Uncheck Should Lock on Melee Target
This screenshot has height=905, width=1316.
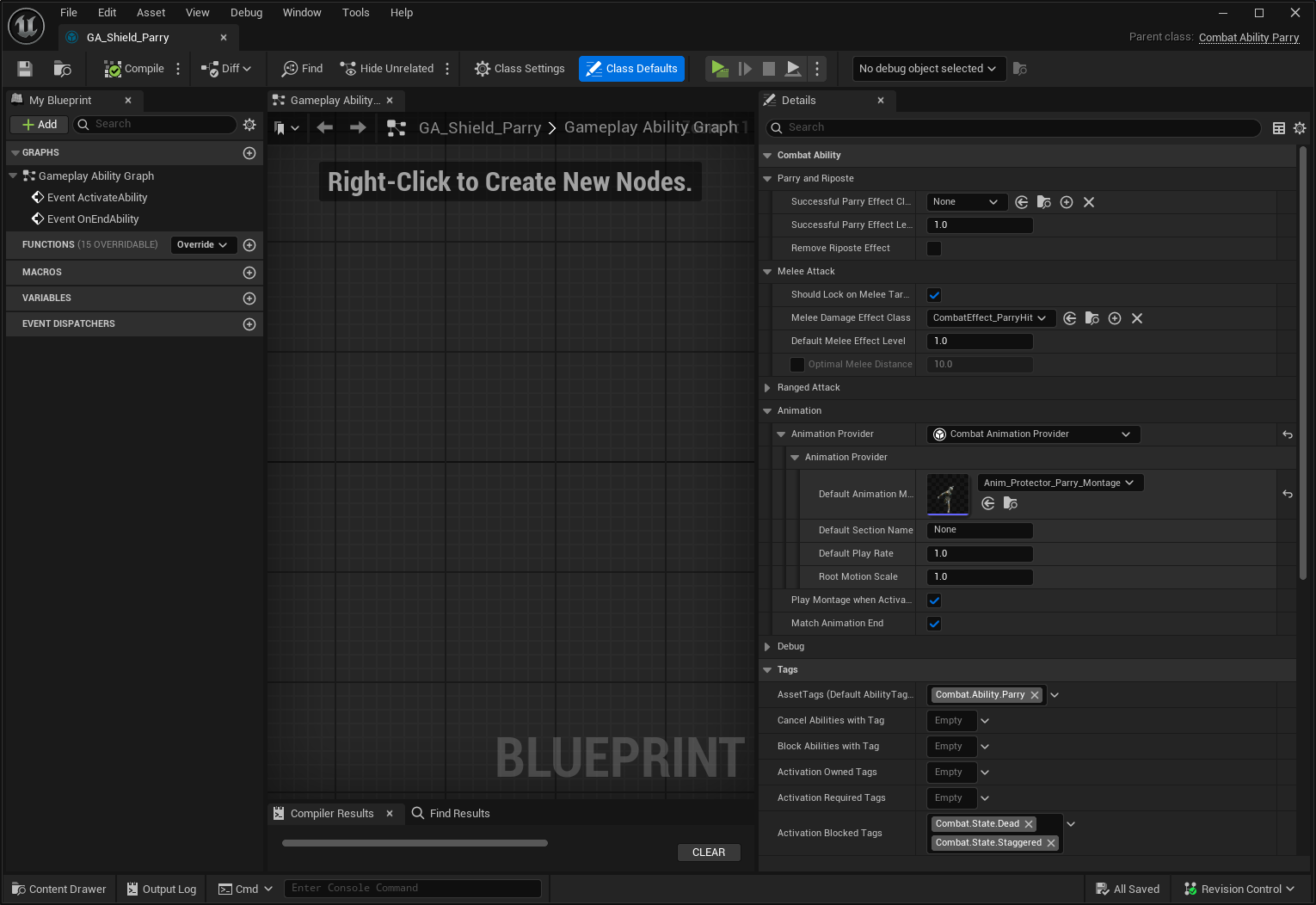pyautogui.click(x=934, y=295)
